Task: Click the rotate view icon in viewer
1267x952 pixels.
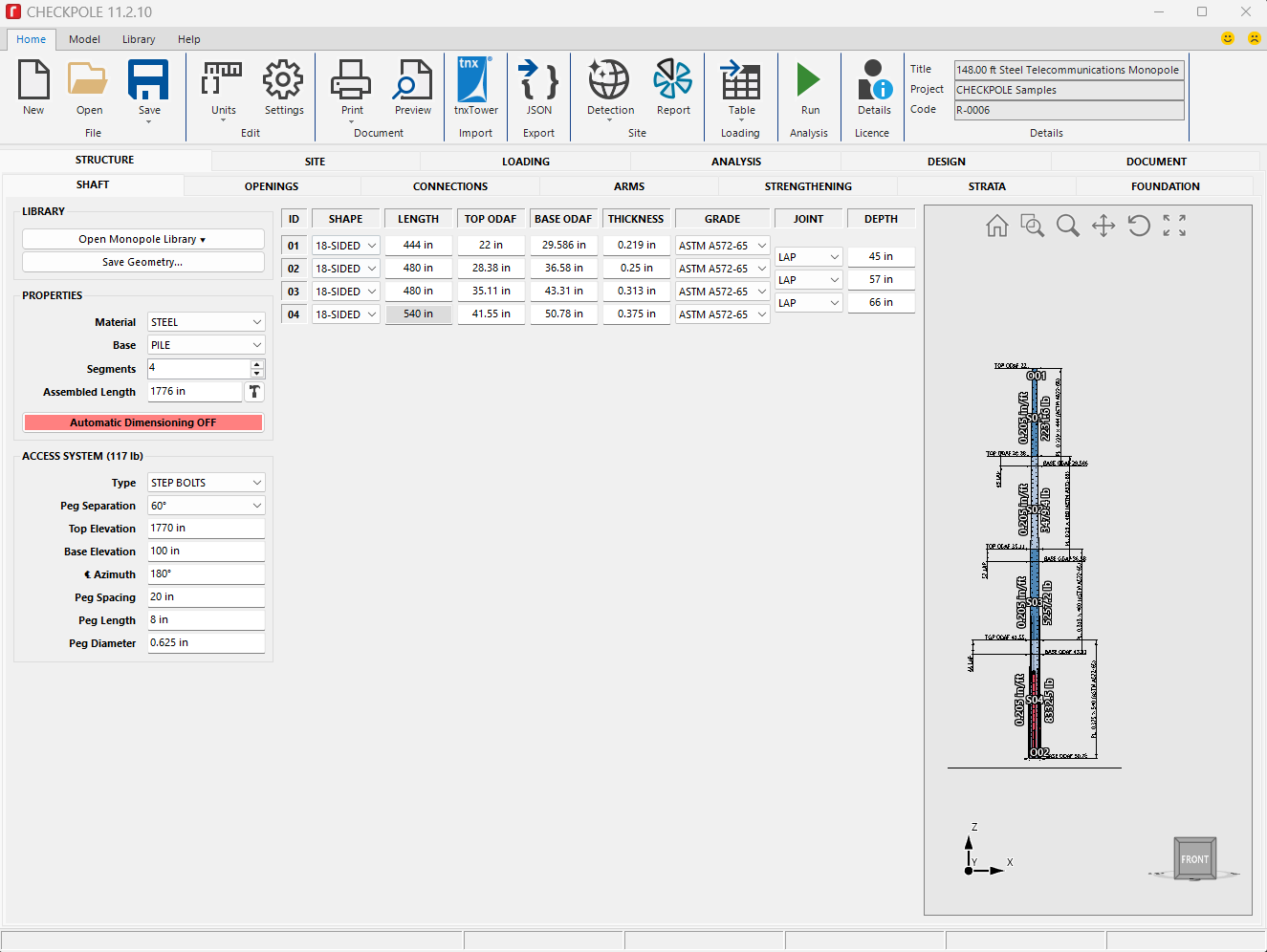Action: [x=1139, y=226]
